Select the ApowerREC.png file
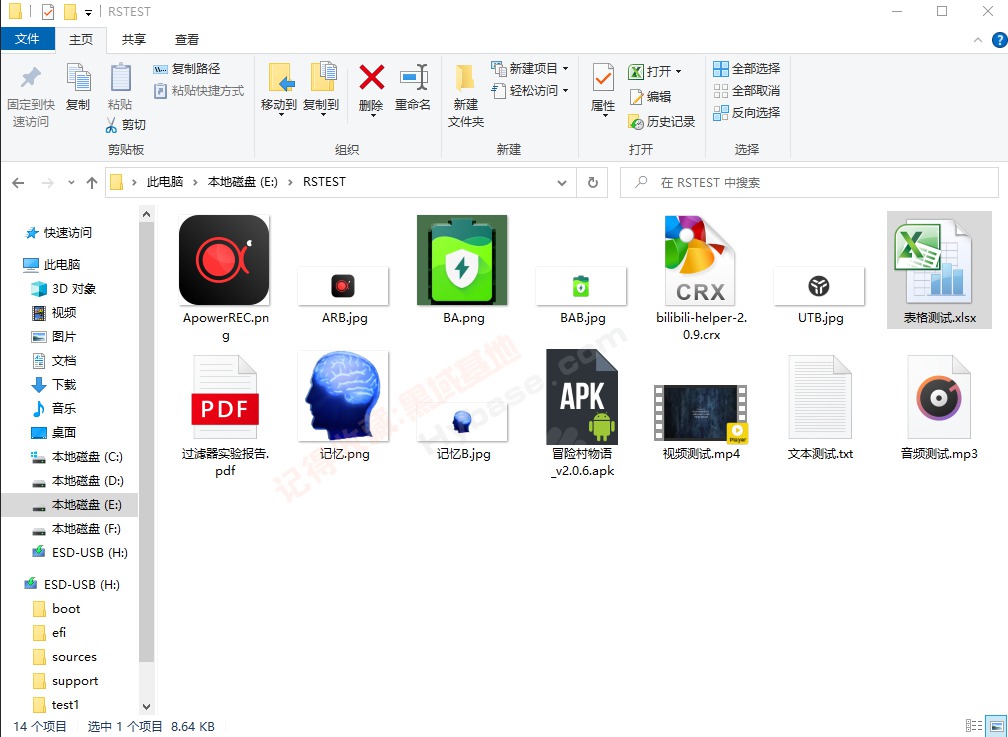 tap(224, 278)
